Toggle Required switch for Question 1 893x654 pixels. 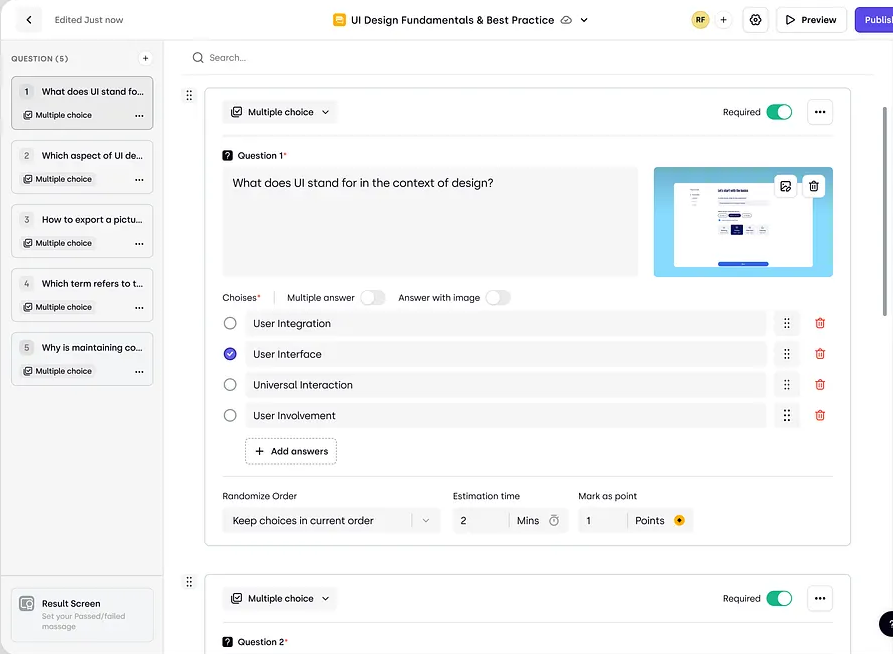pyautogui.click(x=779, y=112)
